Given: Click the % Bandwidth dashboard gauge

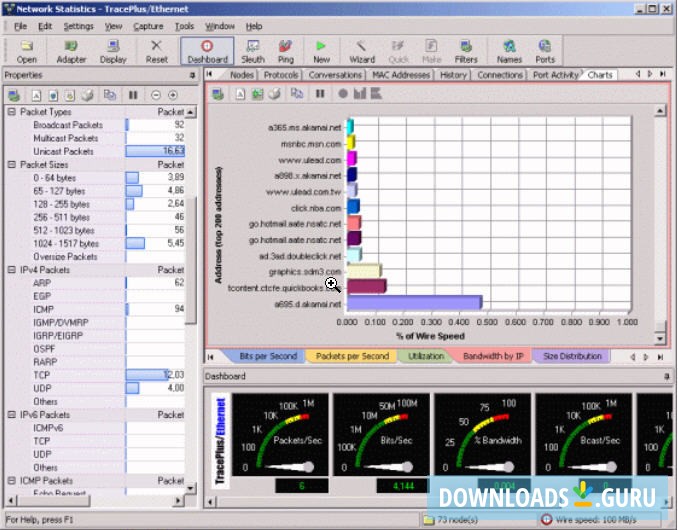Looking at the screenshot, I should coord(483,434).
